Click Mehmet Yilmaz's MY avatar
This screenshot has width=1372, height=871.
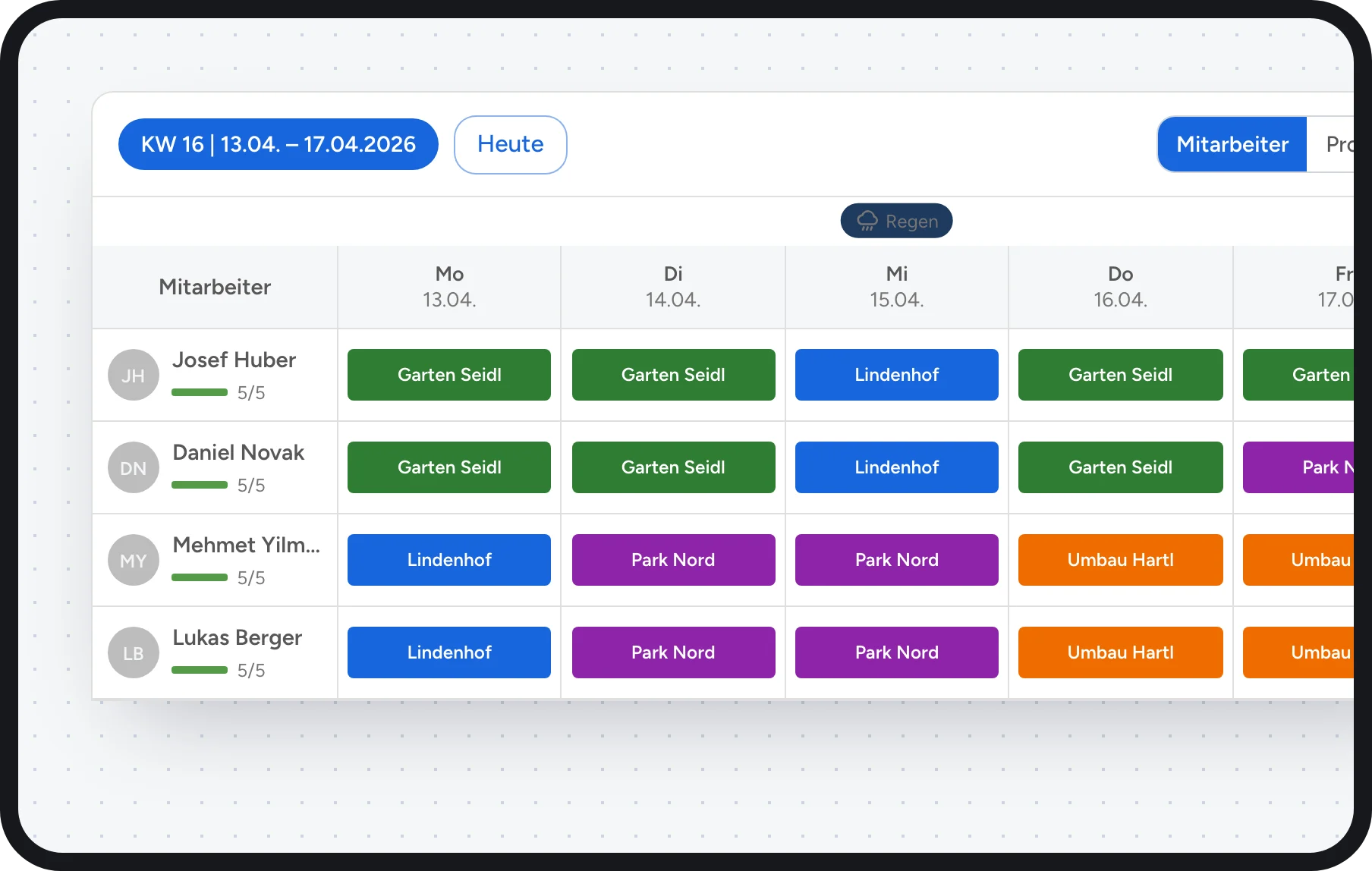coord(134,560)
